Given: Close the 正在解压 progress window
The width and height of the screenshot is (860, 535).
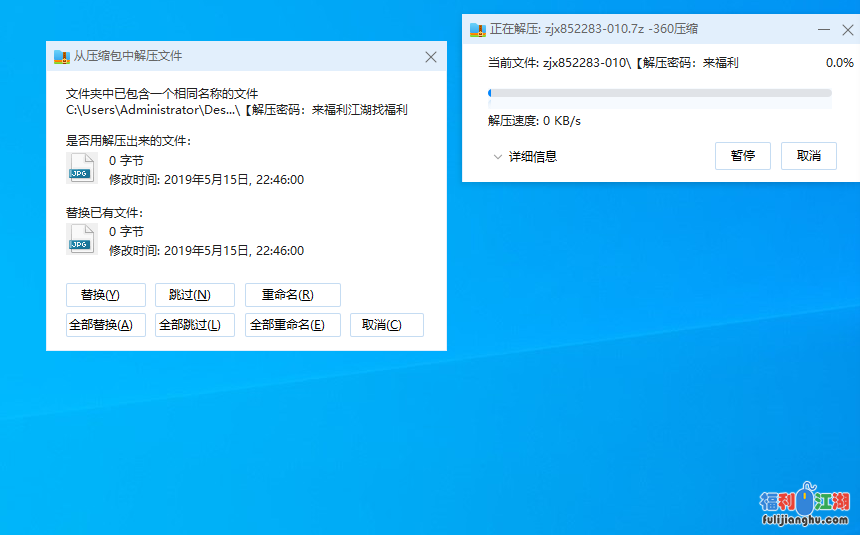Looking at the screenshot, I should click(x=847, y=30).
